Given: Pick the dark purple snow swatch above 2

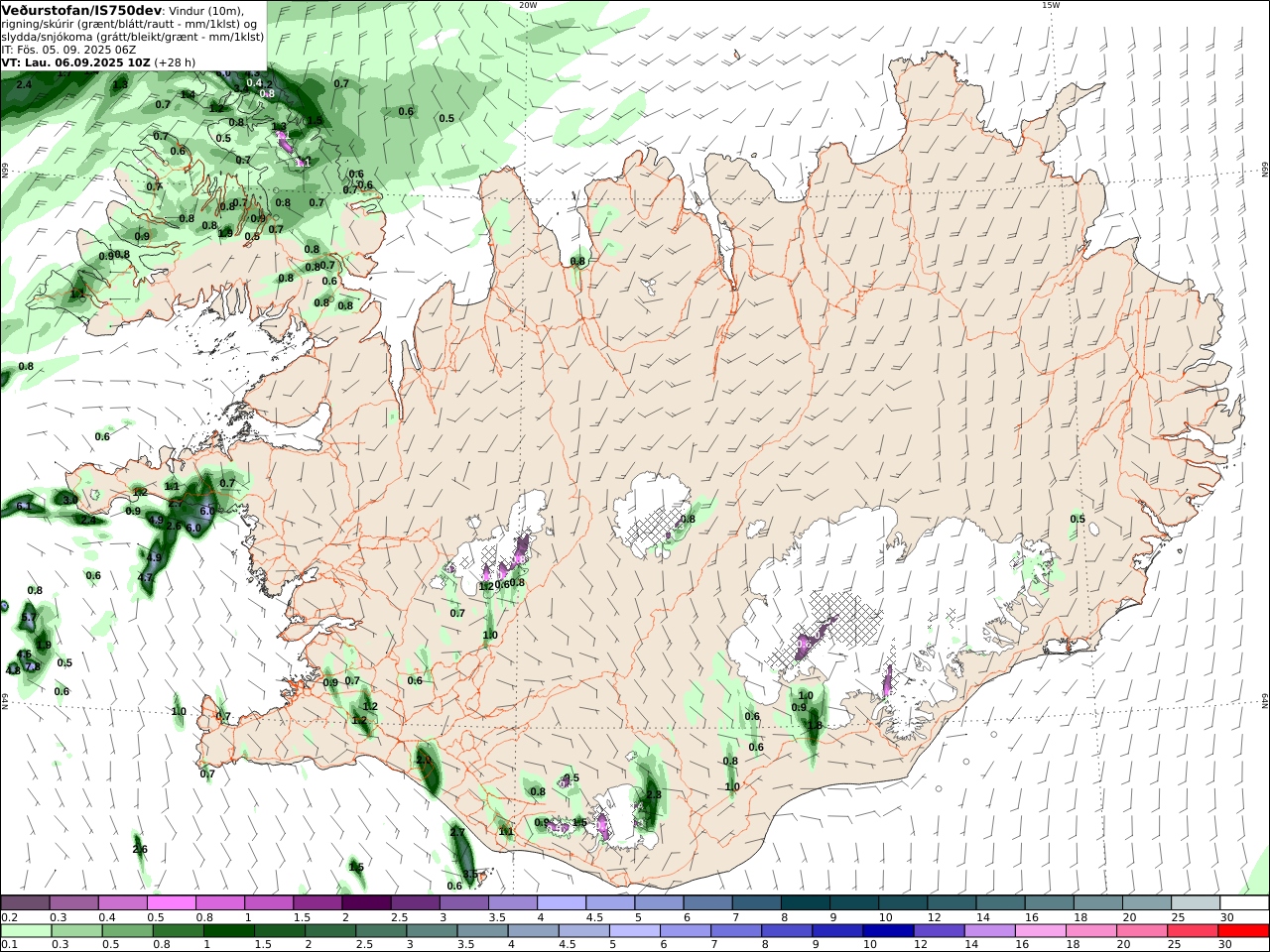Looking at the screenshot, I should click(365, 902).
